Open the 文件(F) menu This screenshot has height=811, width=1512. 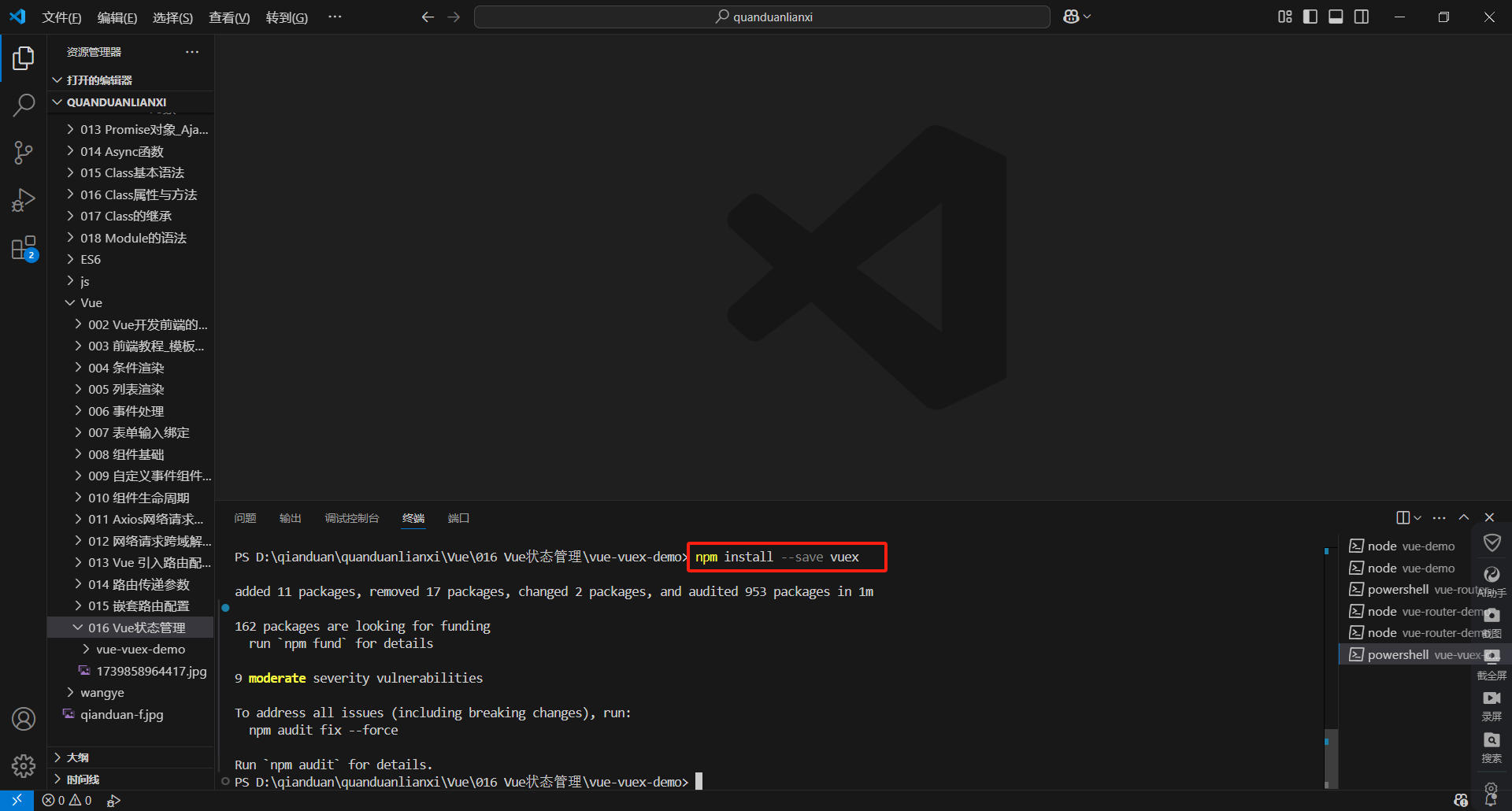coord(61,17)
